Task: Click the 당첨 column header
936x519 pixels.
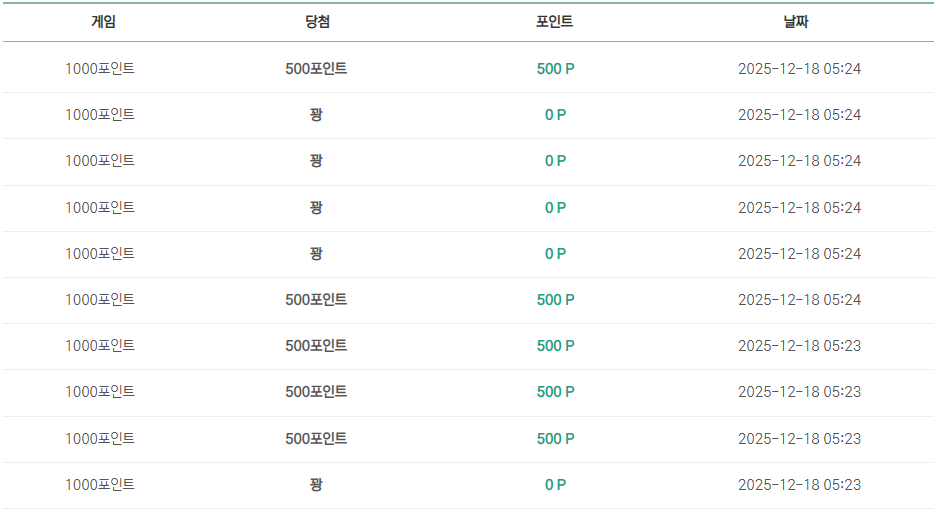Action: click(x=317, y=22)
